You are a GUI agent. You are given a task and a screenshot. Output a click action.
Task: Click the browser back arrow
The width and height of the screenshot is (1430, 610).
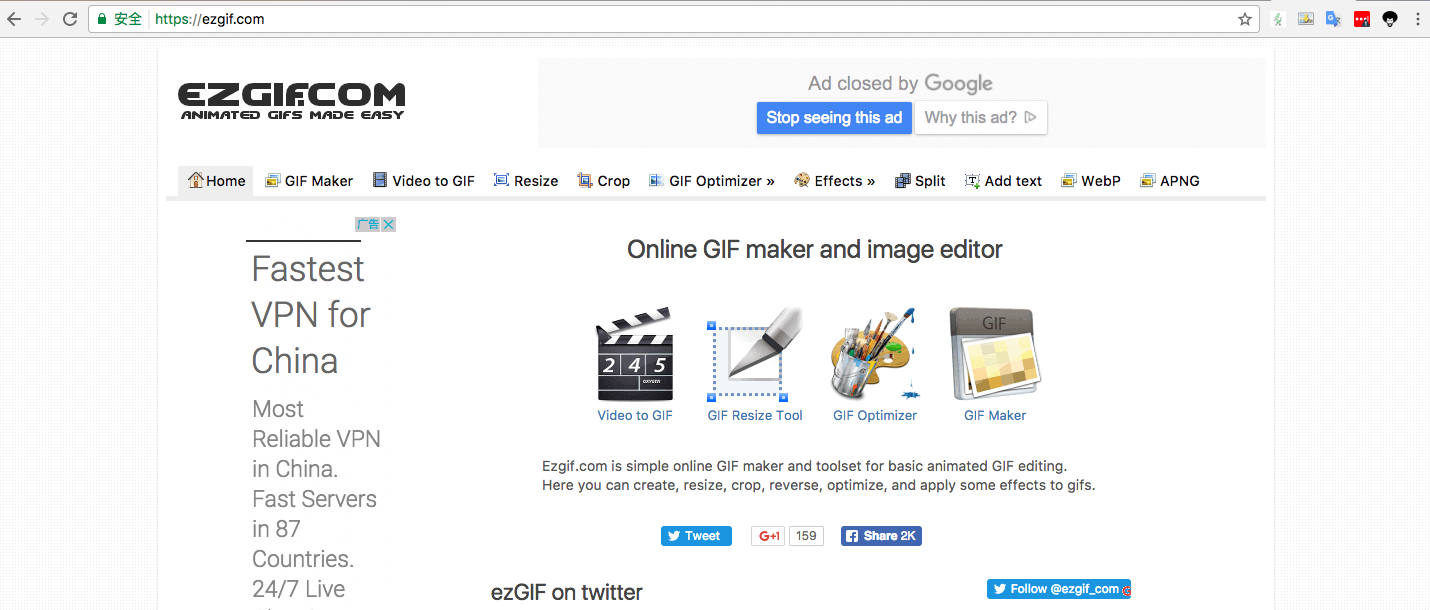pyautogui.click(x=14, y=19)
